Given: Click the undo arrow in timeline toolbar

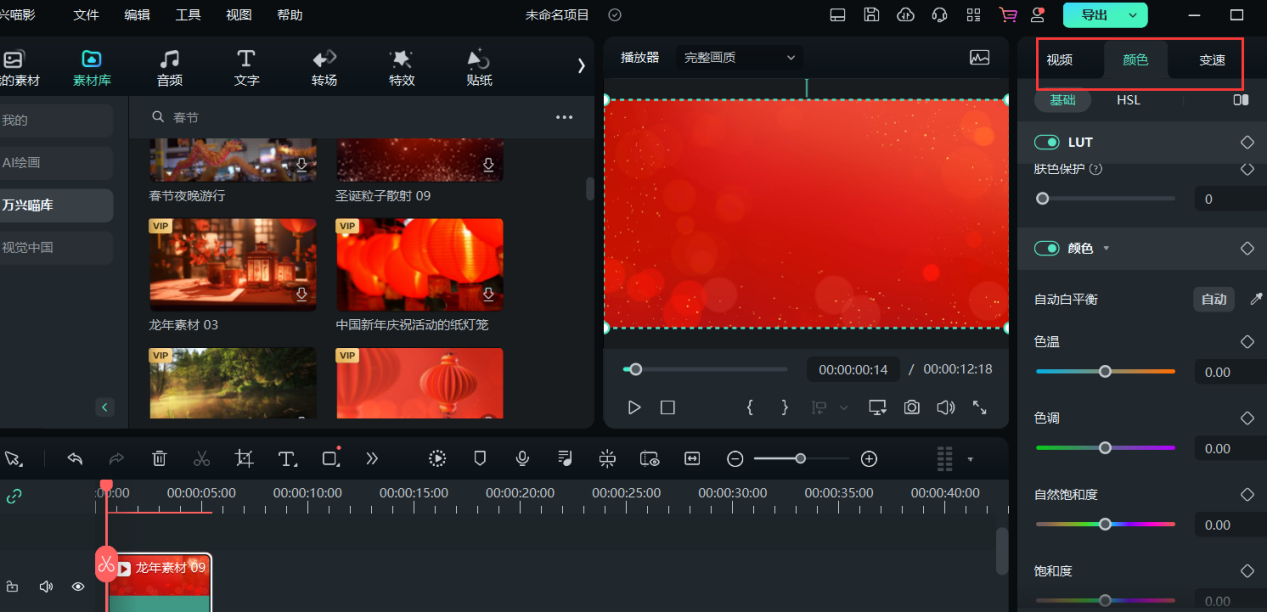Looking at the screenshot, I should click(x=75, y=459).
